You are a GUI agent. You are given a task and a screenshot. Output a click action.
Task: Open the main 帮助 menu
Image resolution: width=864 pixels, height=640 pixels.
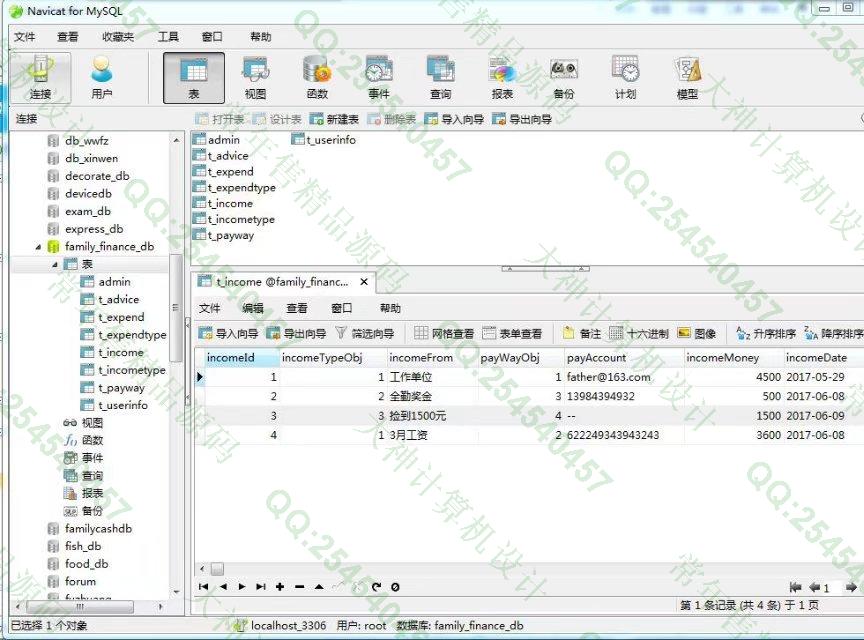point(261,37)
